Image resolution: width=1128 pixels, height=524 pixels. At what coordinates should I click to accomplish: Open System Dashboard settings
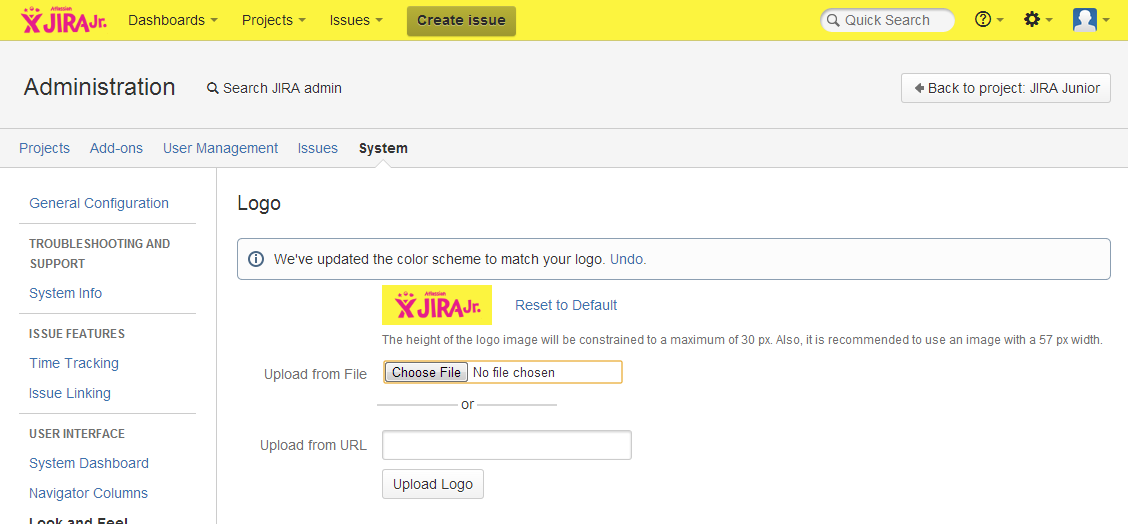[89, 463]
